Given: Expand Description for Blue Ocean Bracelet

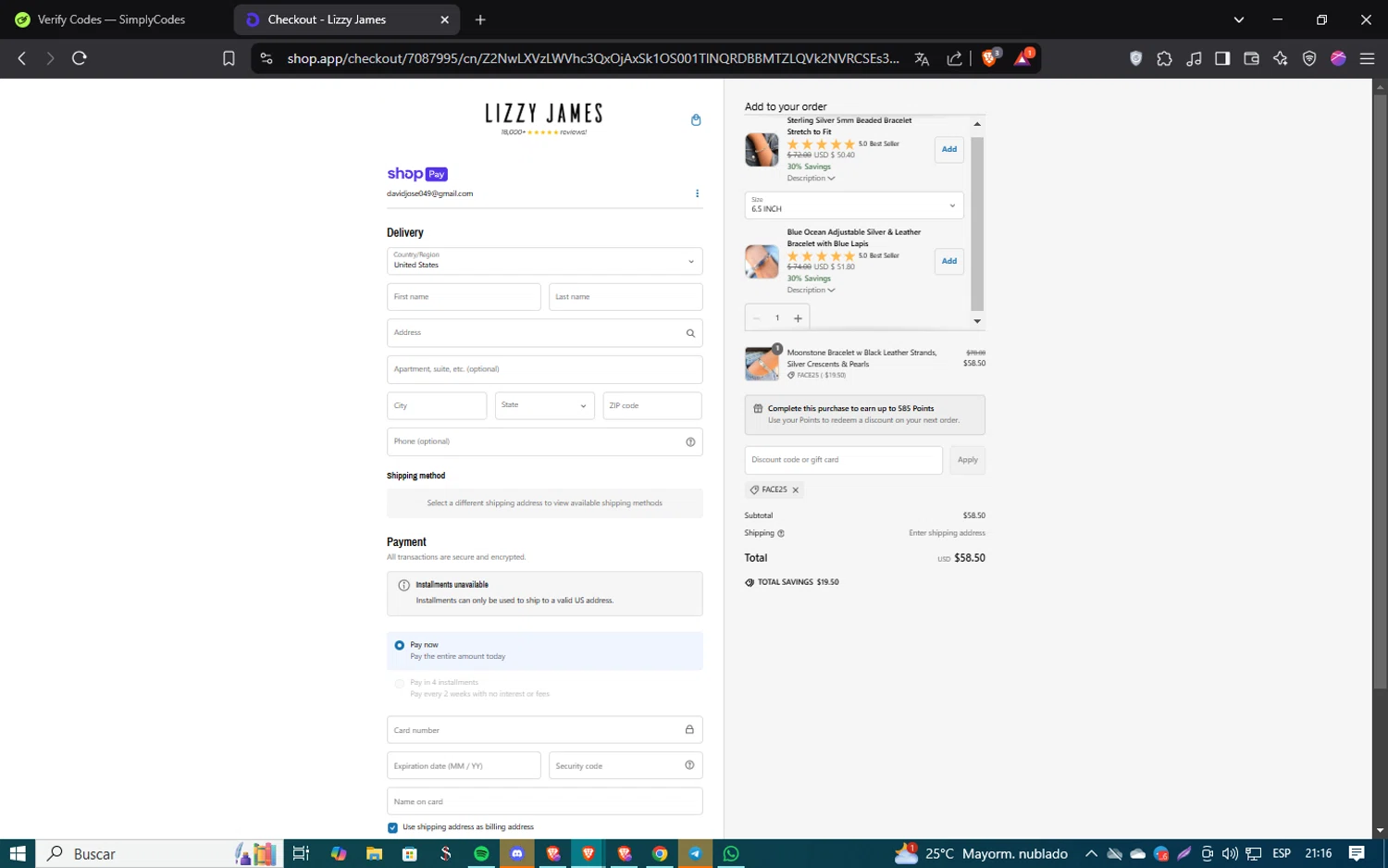Looking at the screenshot, I should tap(811, 291).
